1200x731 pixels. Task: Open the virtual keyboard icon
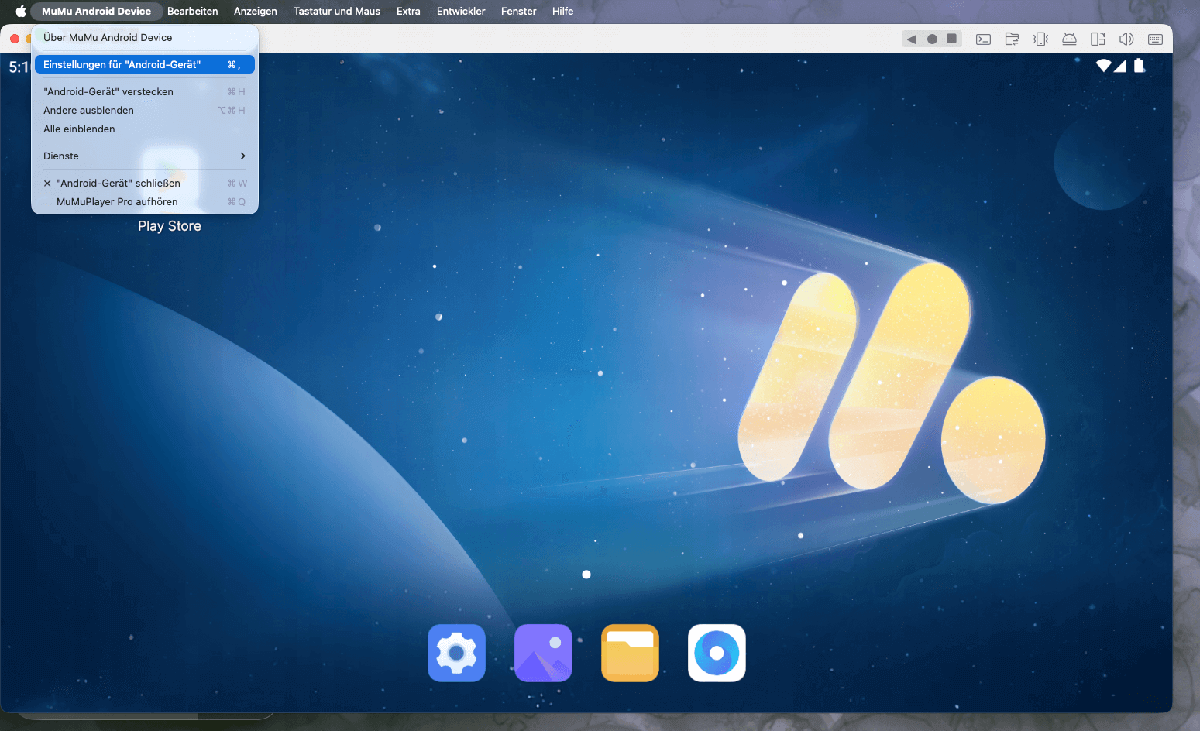(x=1156, y=38)
